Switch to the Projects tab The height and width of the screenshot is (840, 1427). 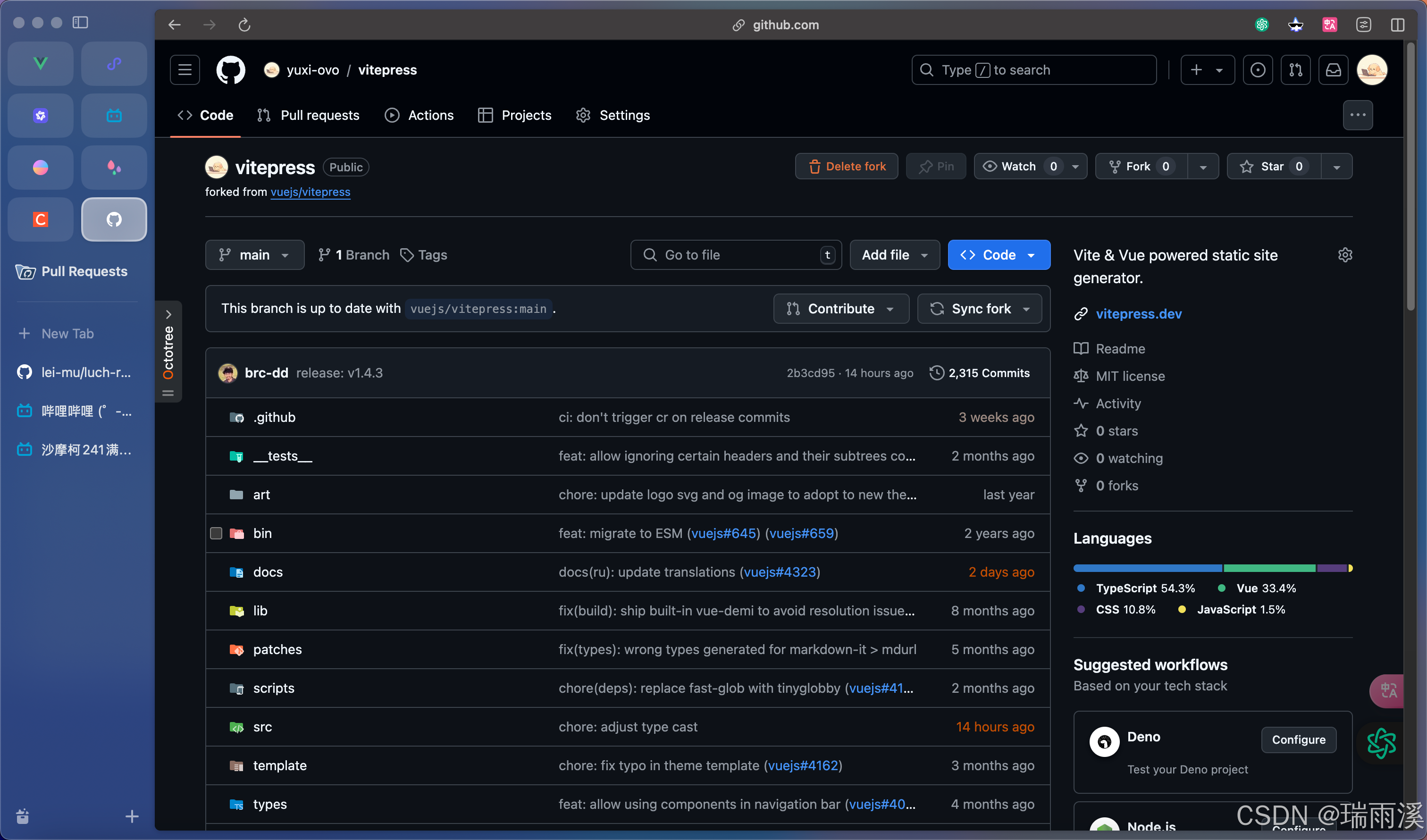click(x=515, y=115)
